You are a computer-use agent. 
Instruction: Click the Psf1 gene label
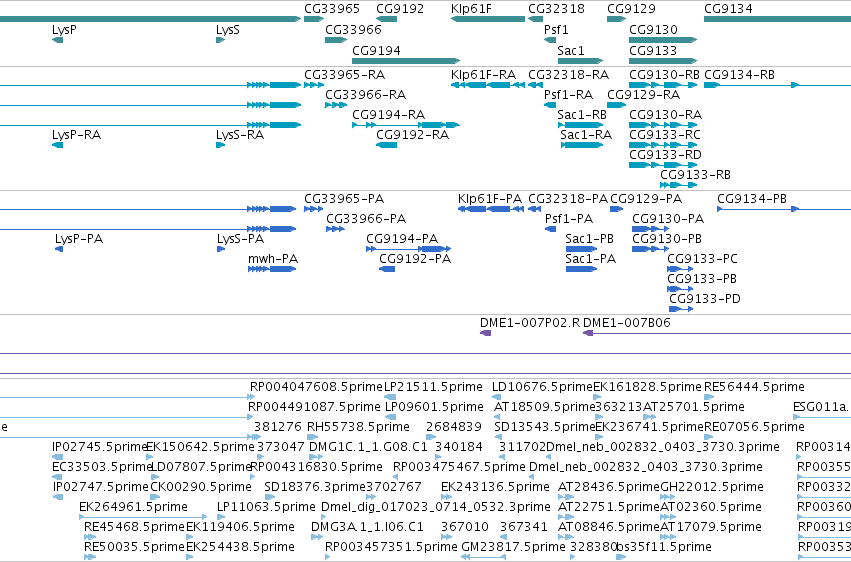pos(556,29)
